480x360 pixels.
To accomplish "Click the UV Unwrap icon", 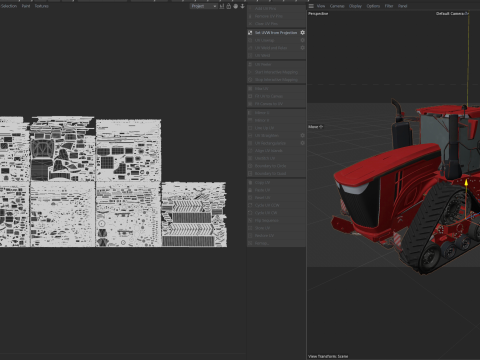I will (x=250, y=40).
